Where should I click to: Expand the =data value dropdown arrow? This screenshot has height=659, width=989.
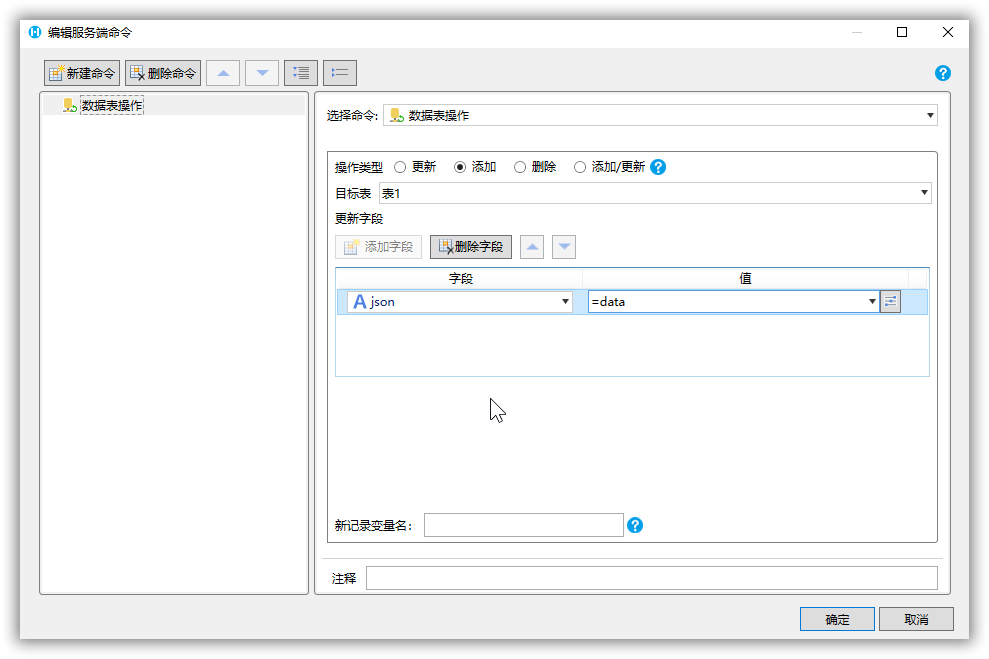click(x=872, y=301)
